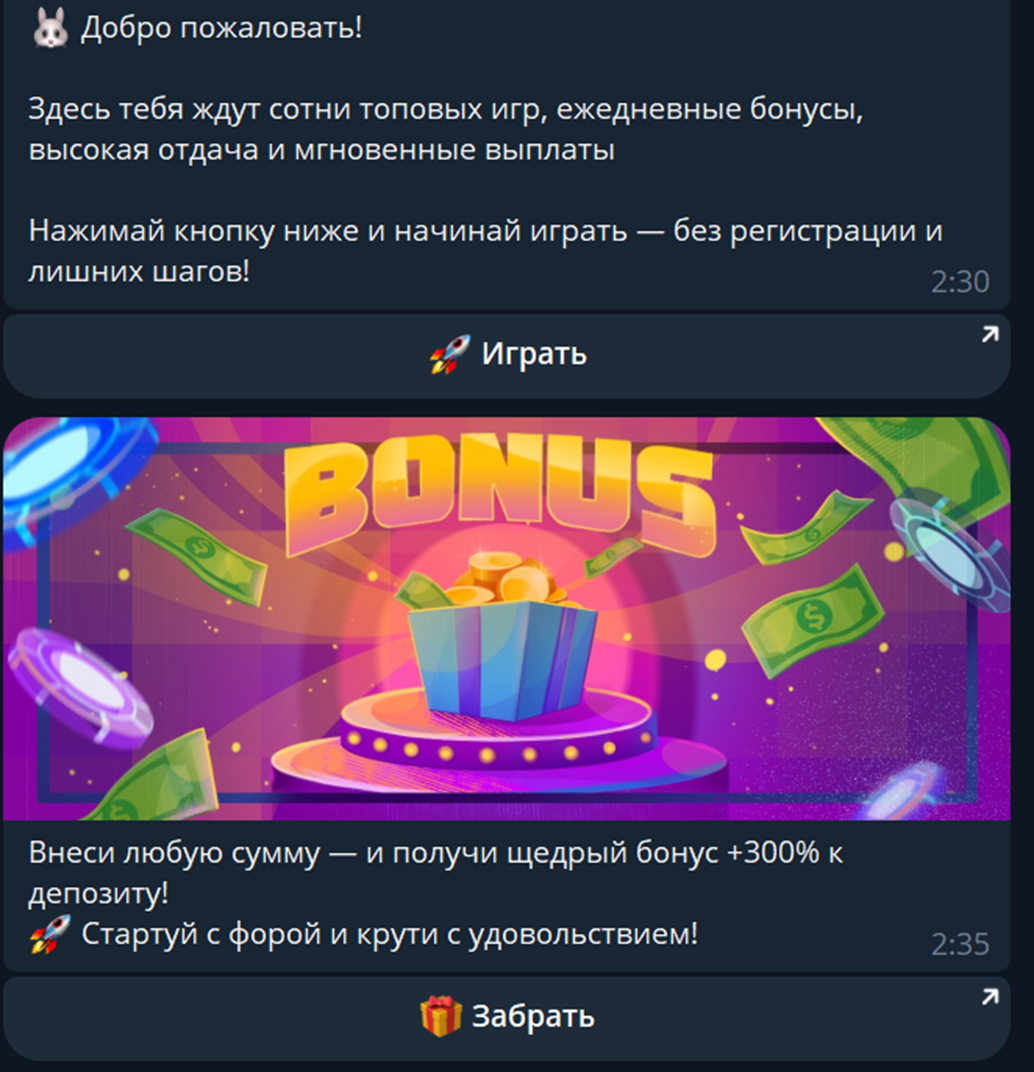Viewport: 1034px width, 1072px height.
Task: Click the gift box emoji on Забрать button
Action: [441, 1016]
